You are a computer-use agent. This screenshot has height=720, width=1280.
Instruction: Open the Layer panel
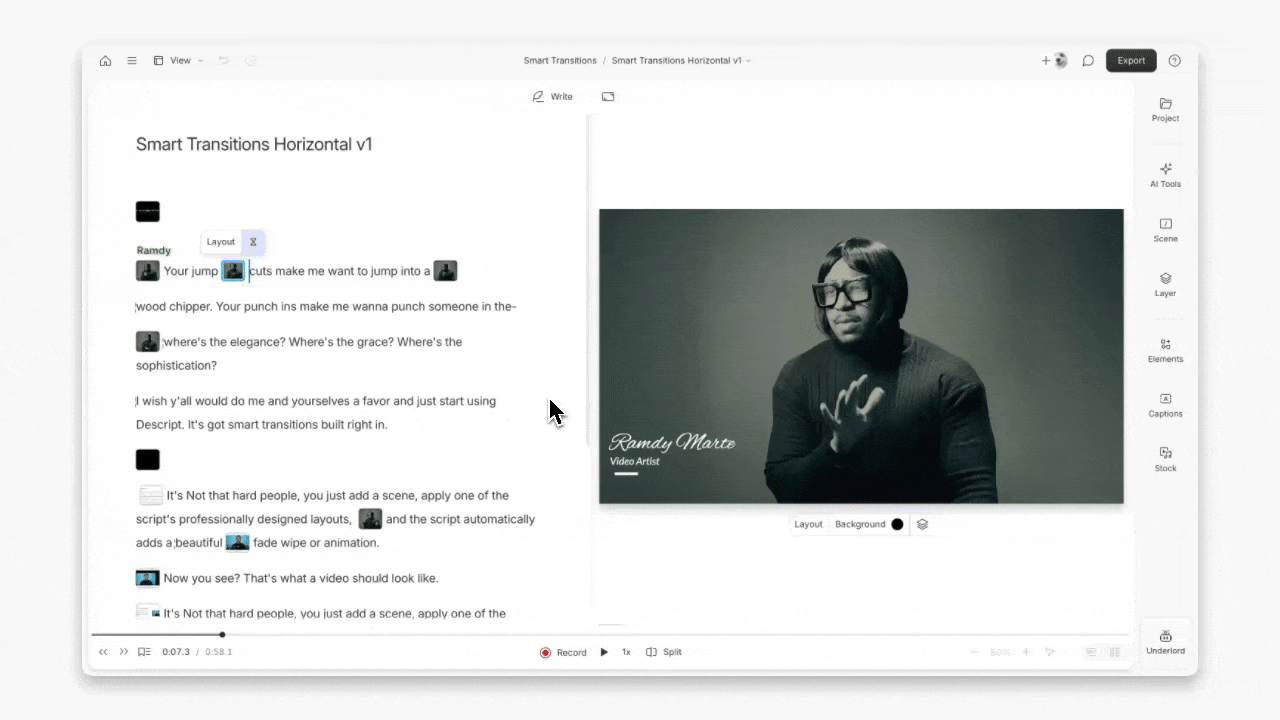point(1165,286)
